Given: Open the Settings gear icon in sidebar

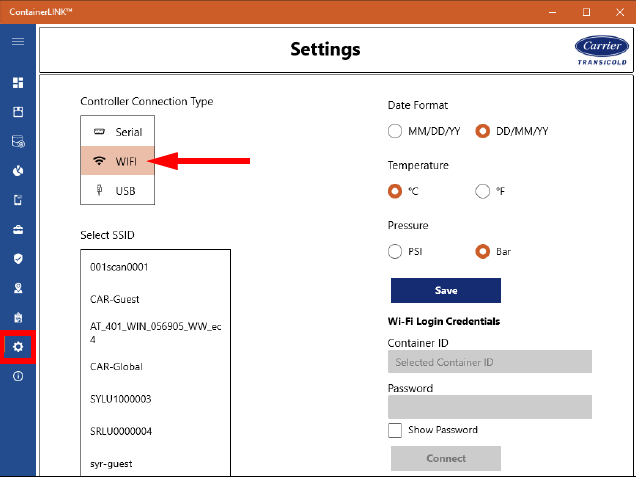Looking at the screenshot, I should [18, 347].
